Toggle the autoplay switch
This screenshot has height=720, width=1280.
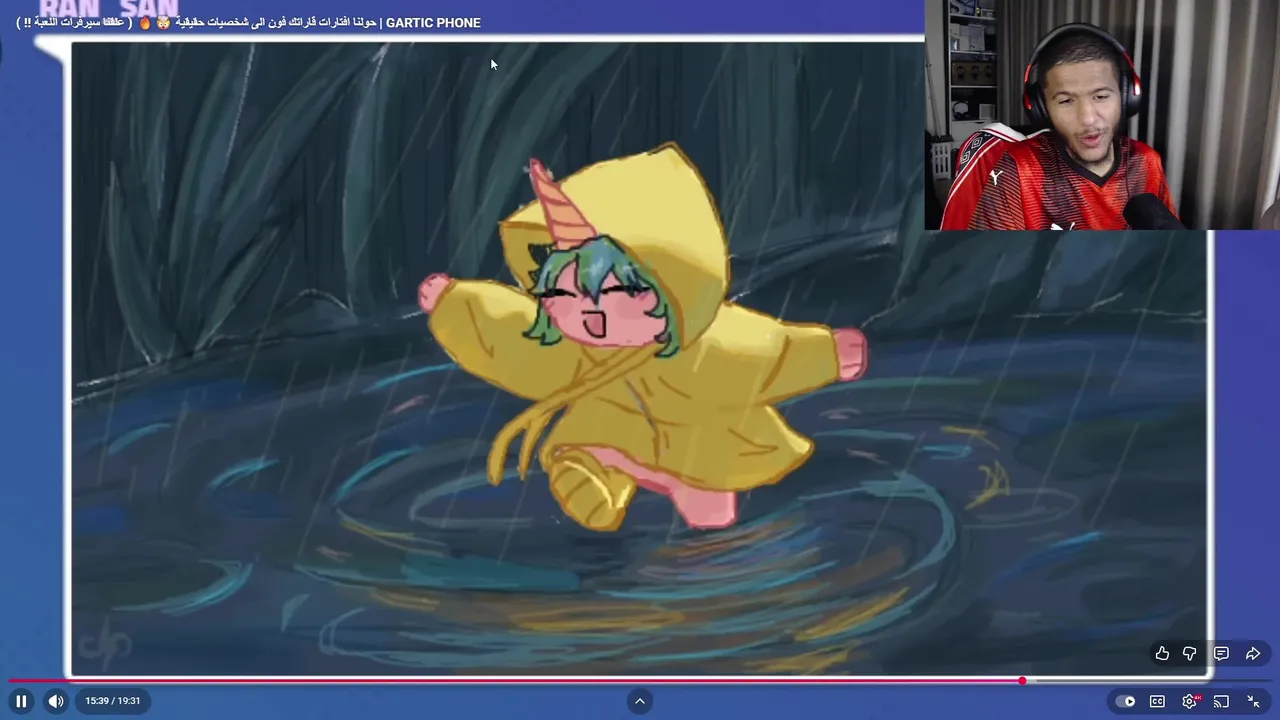1126,701
